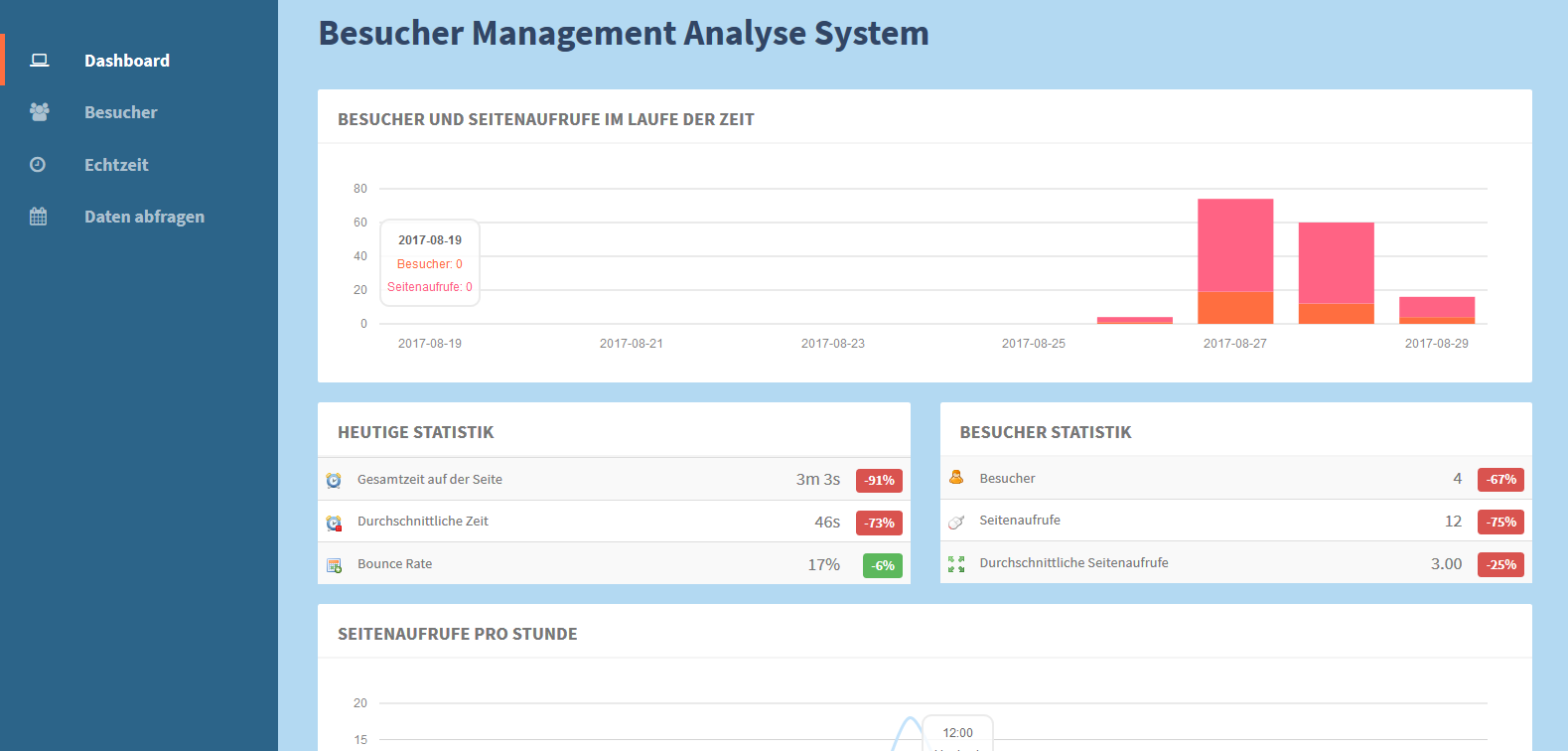Click the Seitenaufrufe value '12'
The height and width of the screenshot is (751, 1568).
[x=1454, y=521]
